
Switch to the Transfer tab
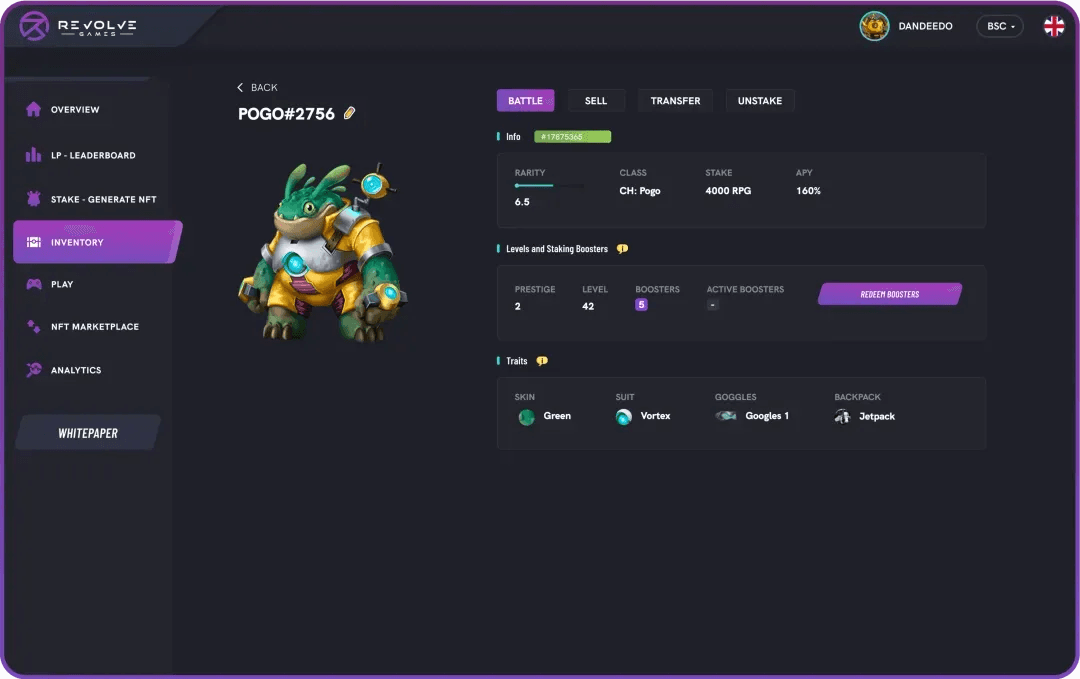tap(675, 100)
